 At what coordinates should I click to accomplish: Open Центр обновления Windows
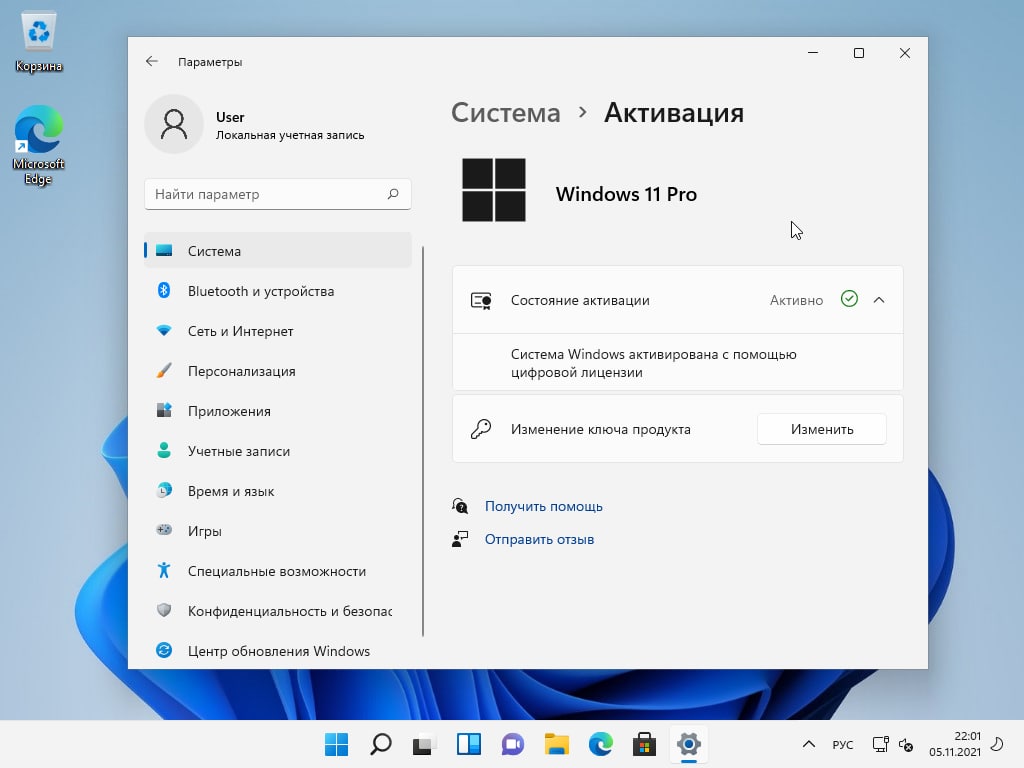(278, 650)
